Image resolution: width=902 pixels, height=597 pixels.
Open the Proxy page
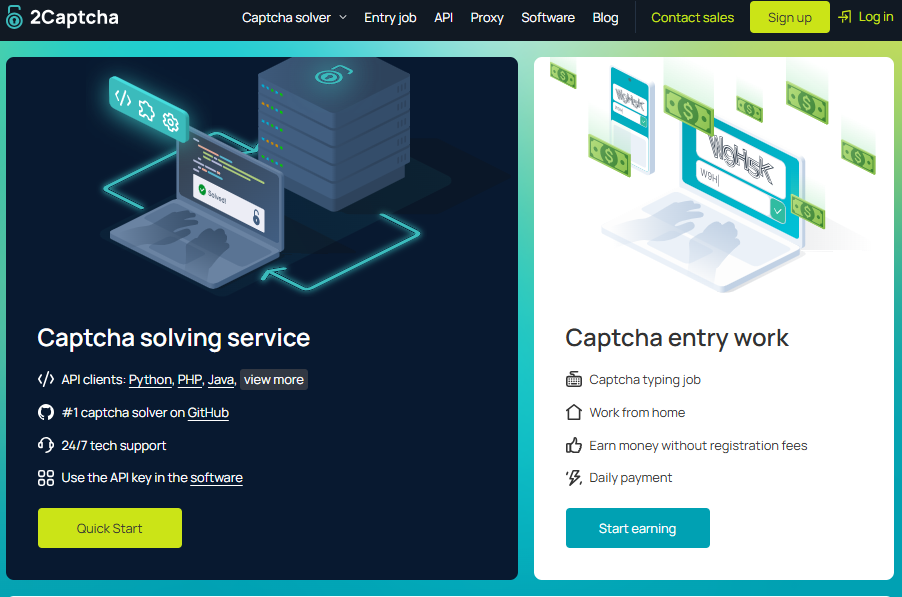(487, 17)
